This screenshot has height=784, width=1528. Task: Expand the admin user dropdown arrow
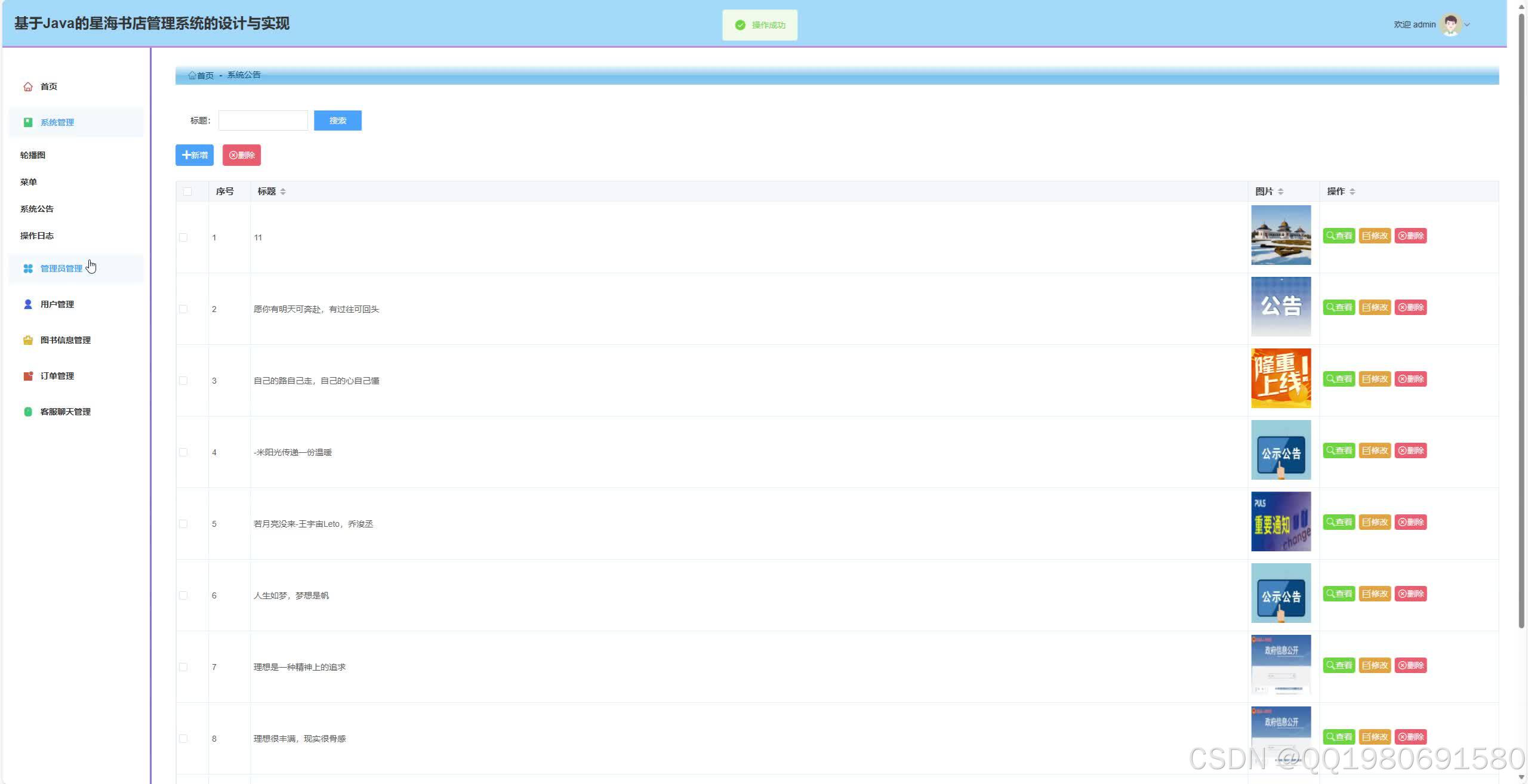[x=1467, y=24]
